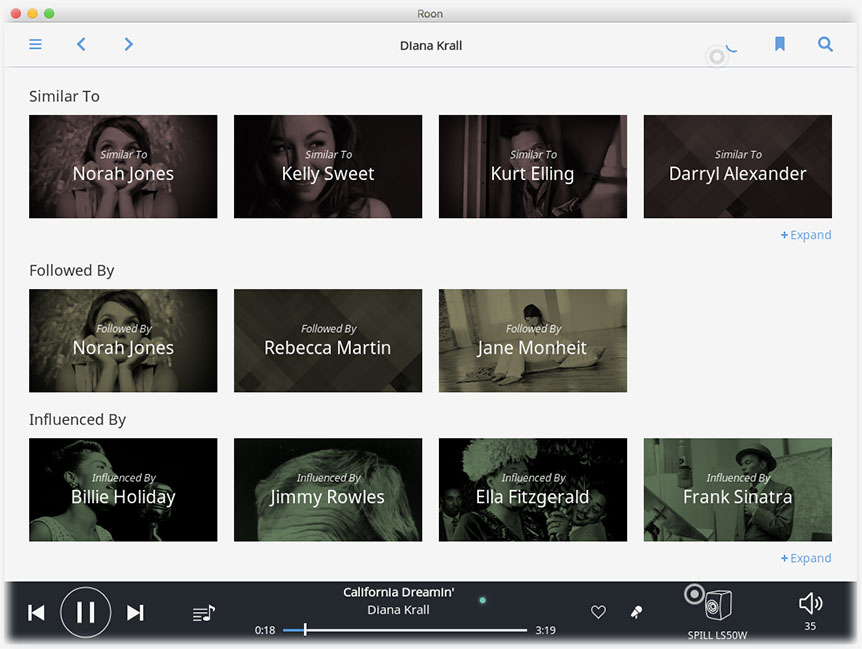Open the play queue icon
Viewport: 862px width, 649px height.
click(203, 613)
